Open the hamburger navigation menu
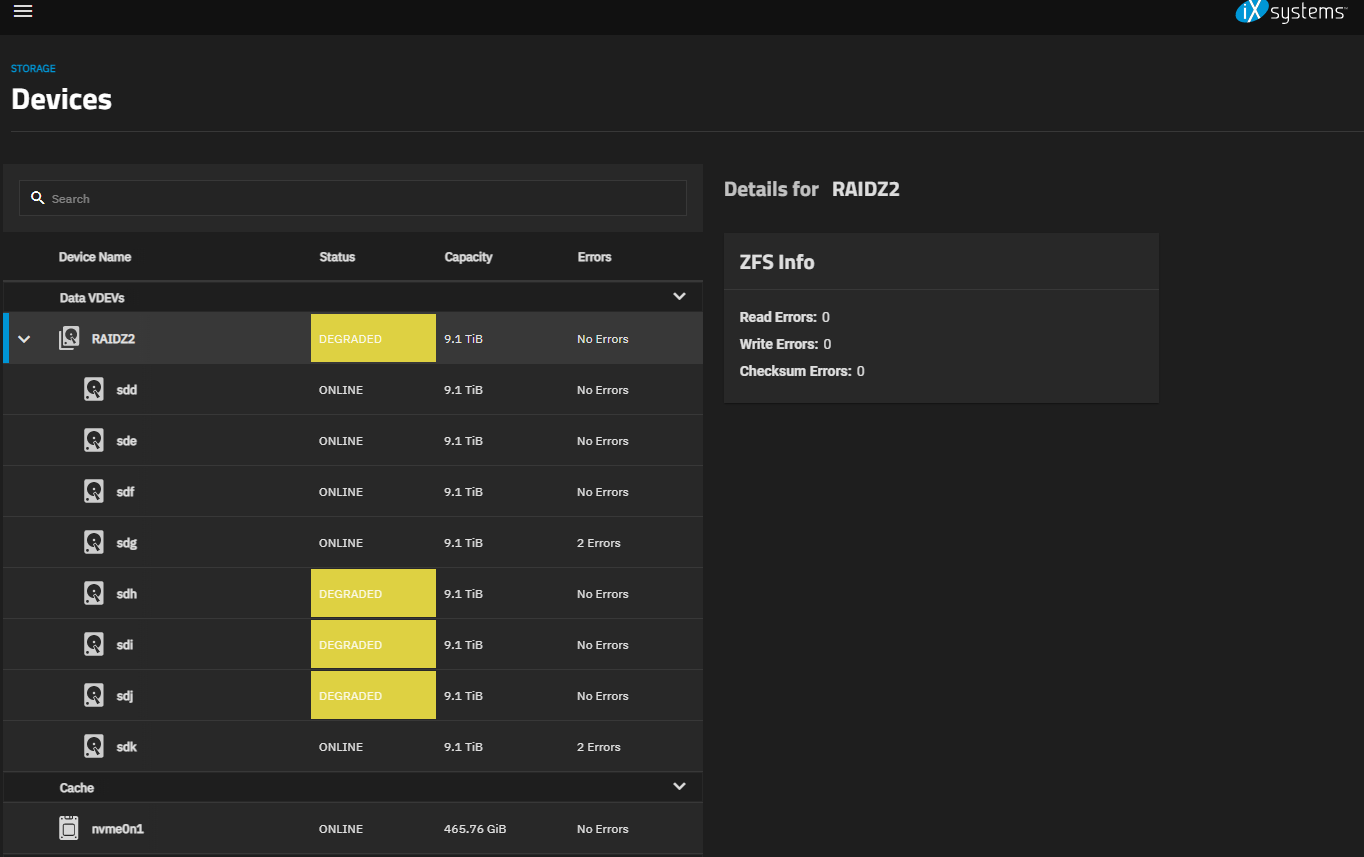This screenshot has width=1364, height=857. tap(23, 11)
